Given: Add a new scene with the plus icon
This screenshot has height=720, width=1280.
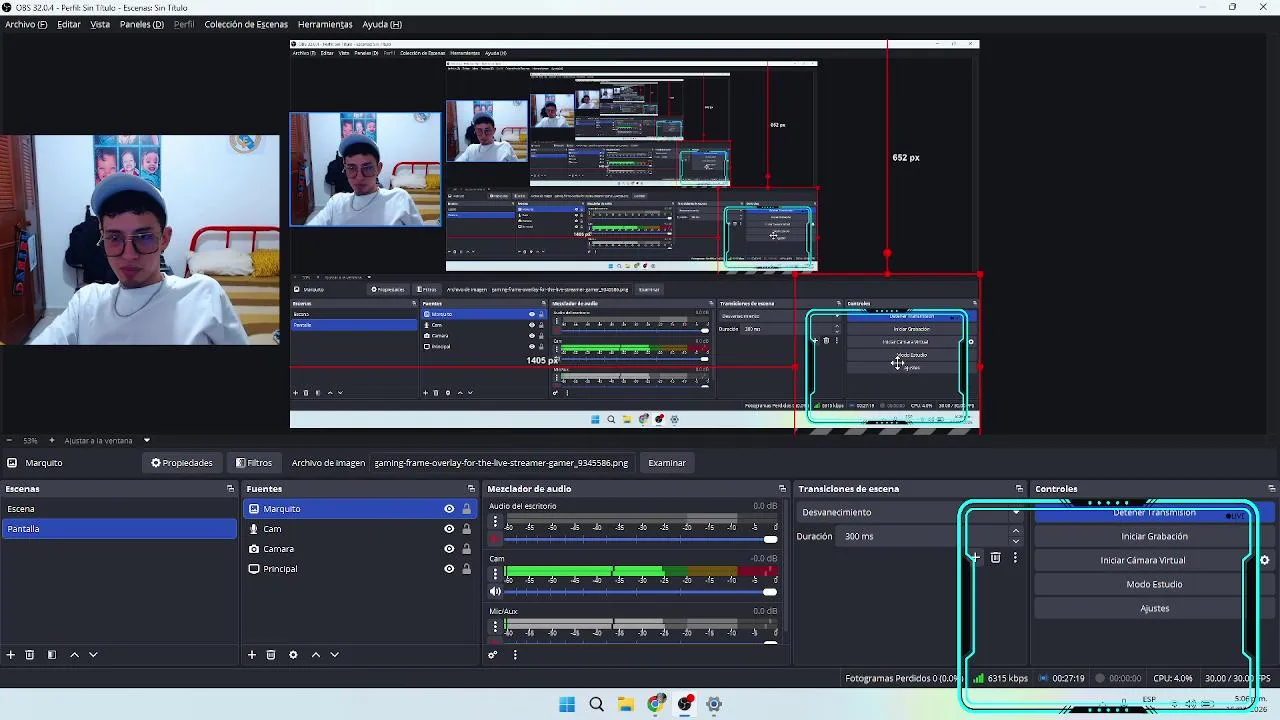Looking at the screenshot, I should click(x=11, y=655).
